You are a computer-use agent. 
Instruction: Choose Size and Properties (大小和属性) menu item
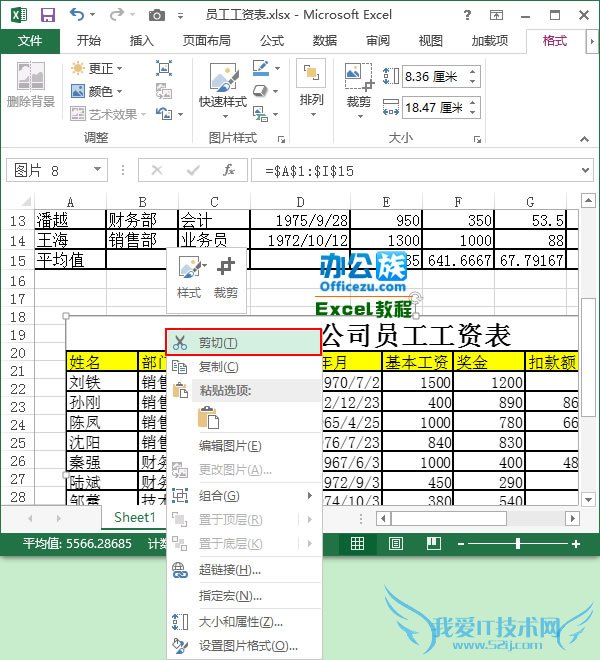click(x=243, y=621)
